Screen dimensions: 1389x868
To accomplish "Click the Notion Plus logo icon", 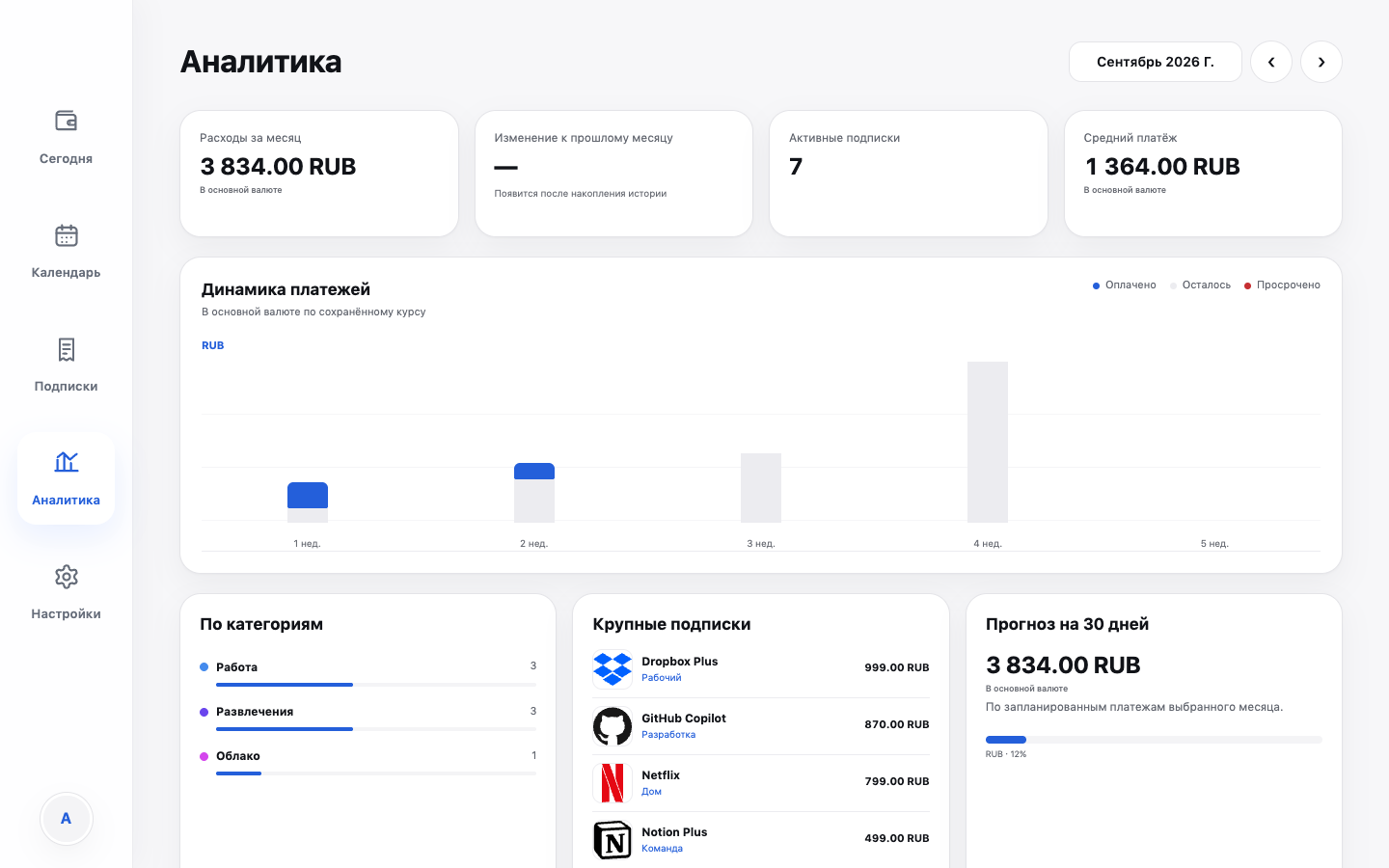I will point(613,839).
